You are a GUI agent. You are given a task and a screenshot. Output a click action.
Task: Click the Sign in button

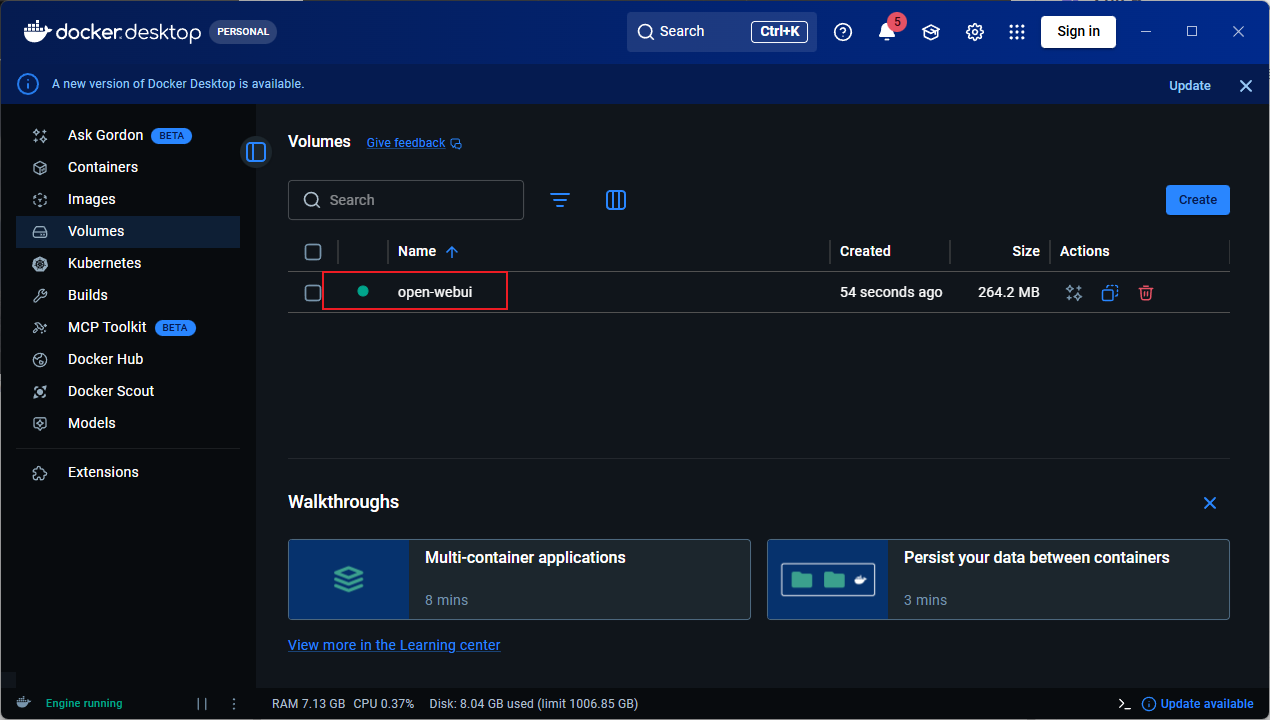[1078, 32]
